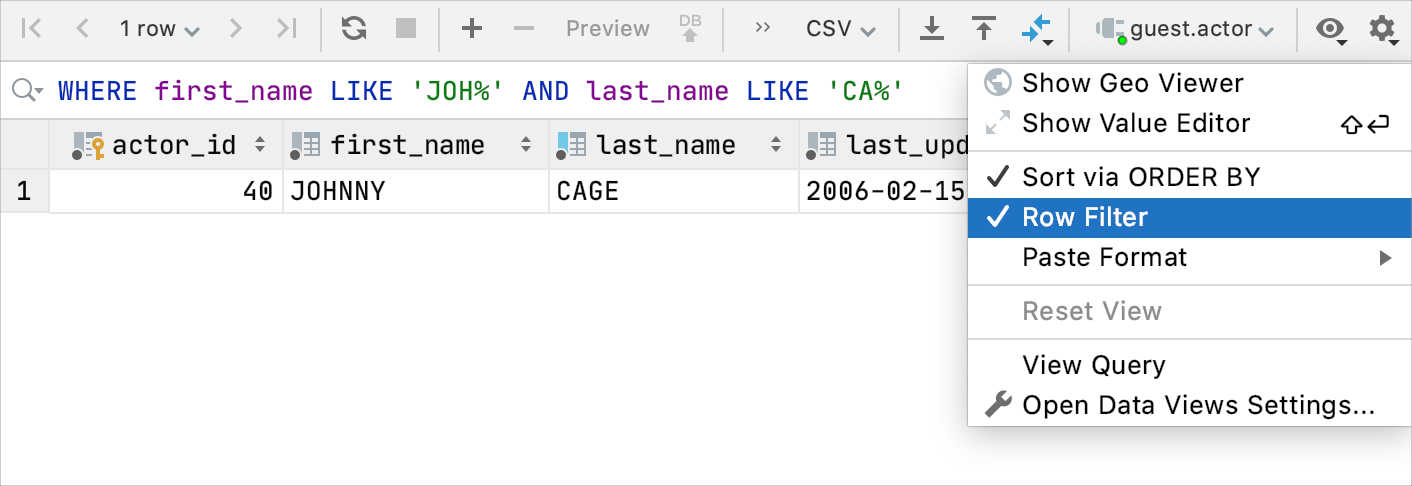
Task: Choose View Query from the menu
Action: click(1093, 365)
